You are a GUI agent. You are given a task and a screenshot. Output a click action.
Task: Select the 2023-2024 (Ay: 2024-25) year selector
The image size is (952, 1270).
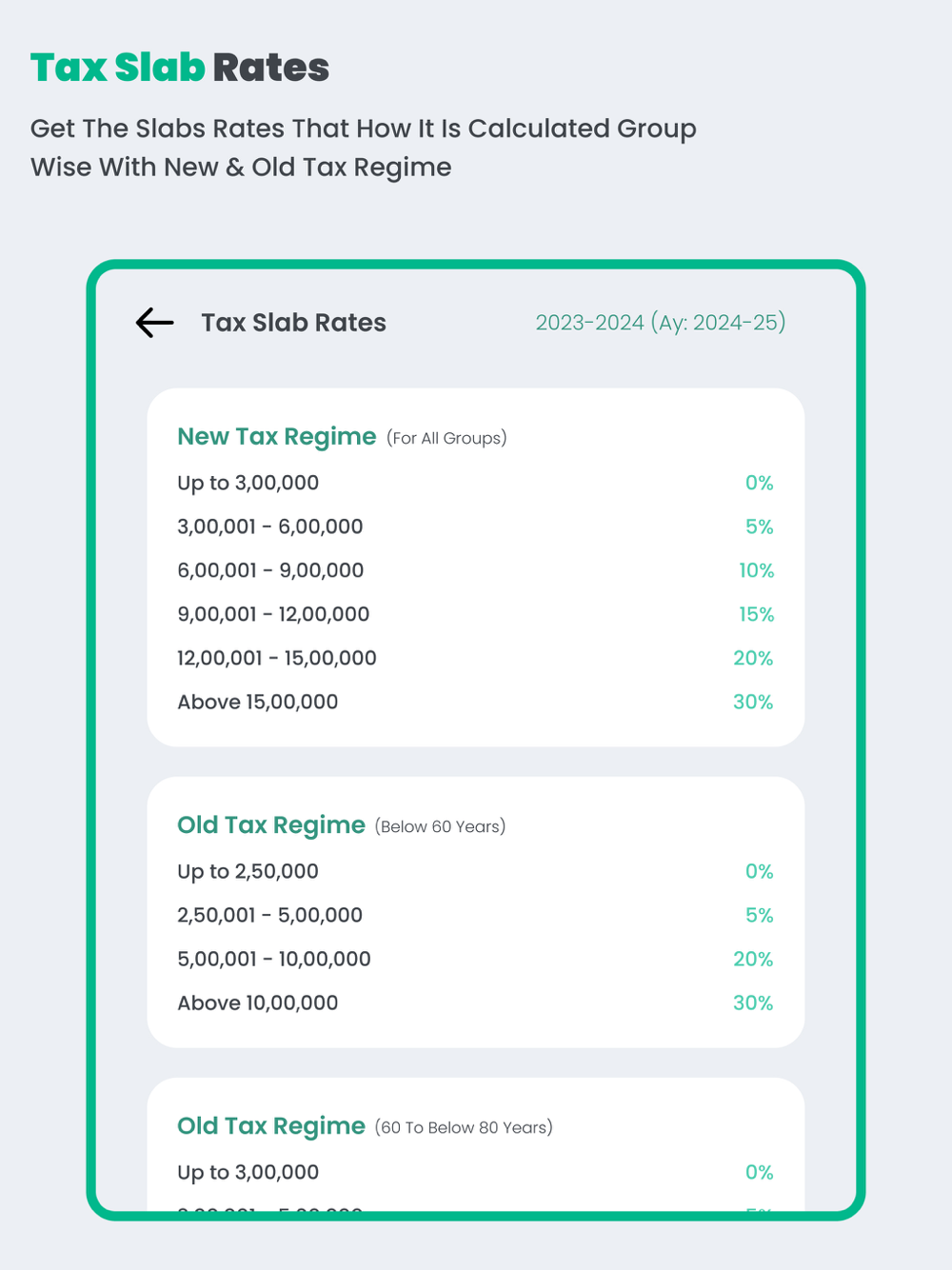(x=660, y=323)
